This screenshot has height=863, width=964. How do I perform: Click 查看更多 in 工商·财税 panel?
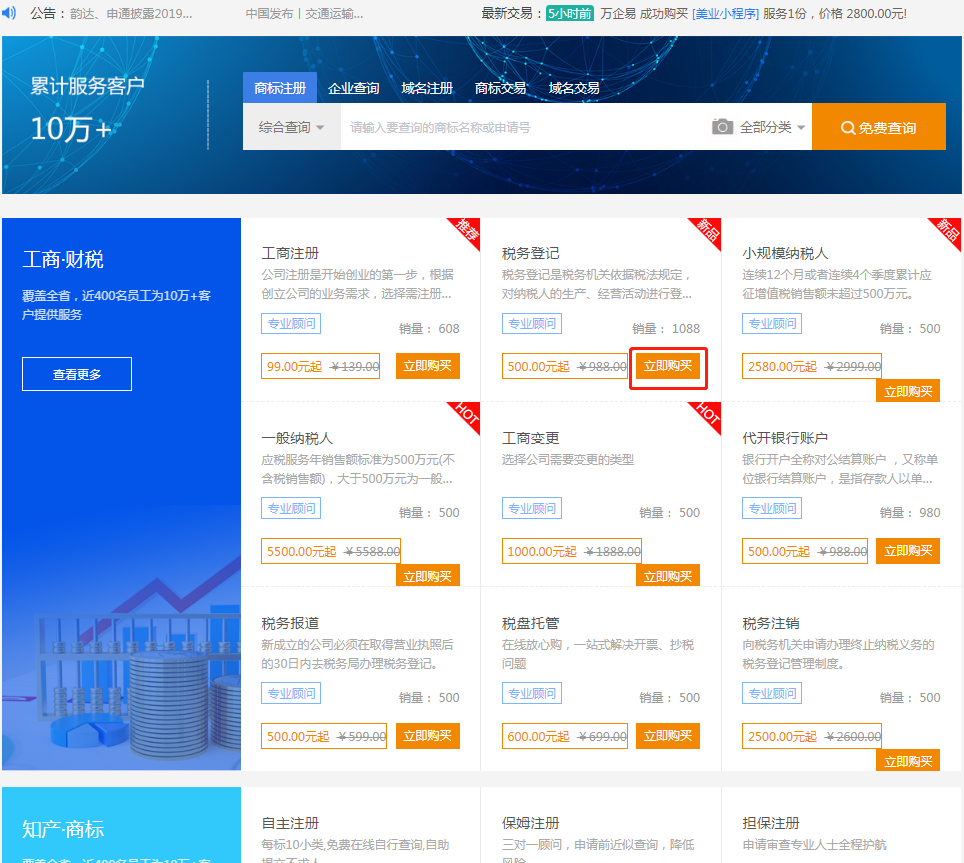coord(77,374)
